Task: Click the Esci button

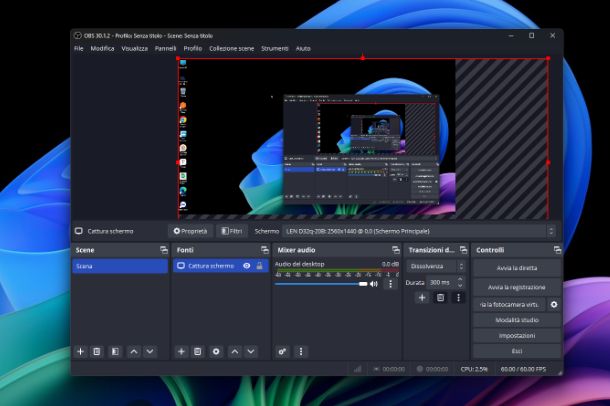Action: [x=517, y=351]
